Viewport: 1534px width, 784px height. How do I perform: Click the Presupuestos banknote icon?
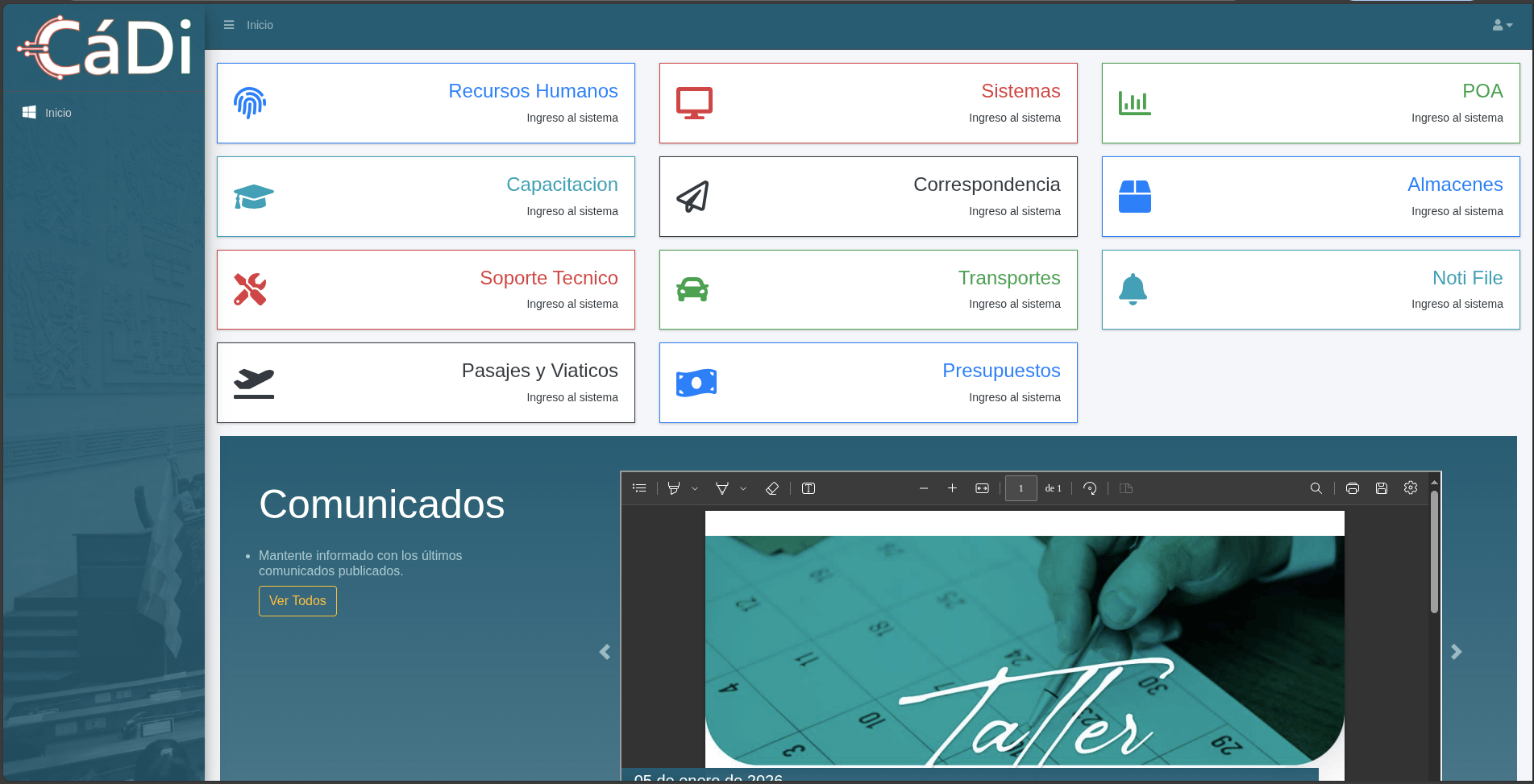696,383
